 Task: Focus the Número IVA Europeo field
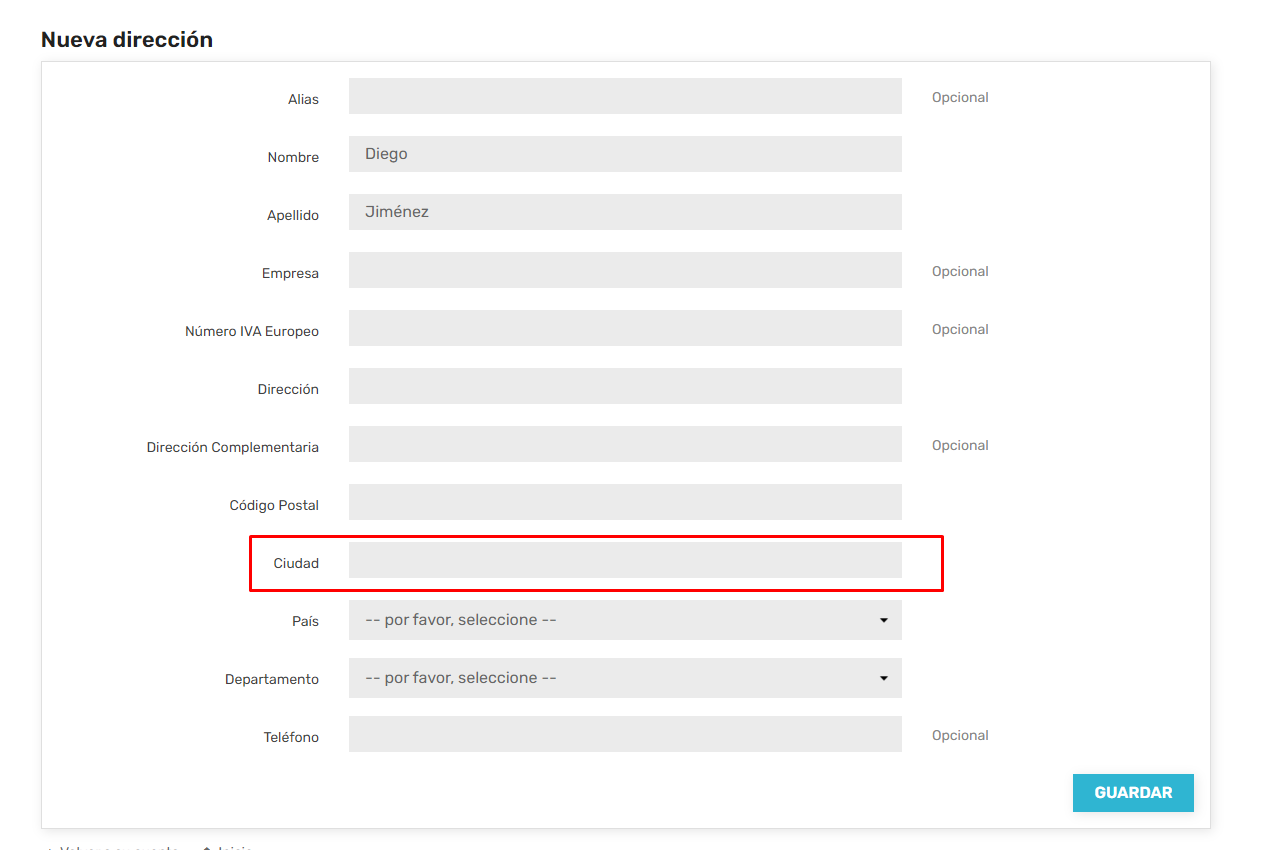[625, 328]
